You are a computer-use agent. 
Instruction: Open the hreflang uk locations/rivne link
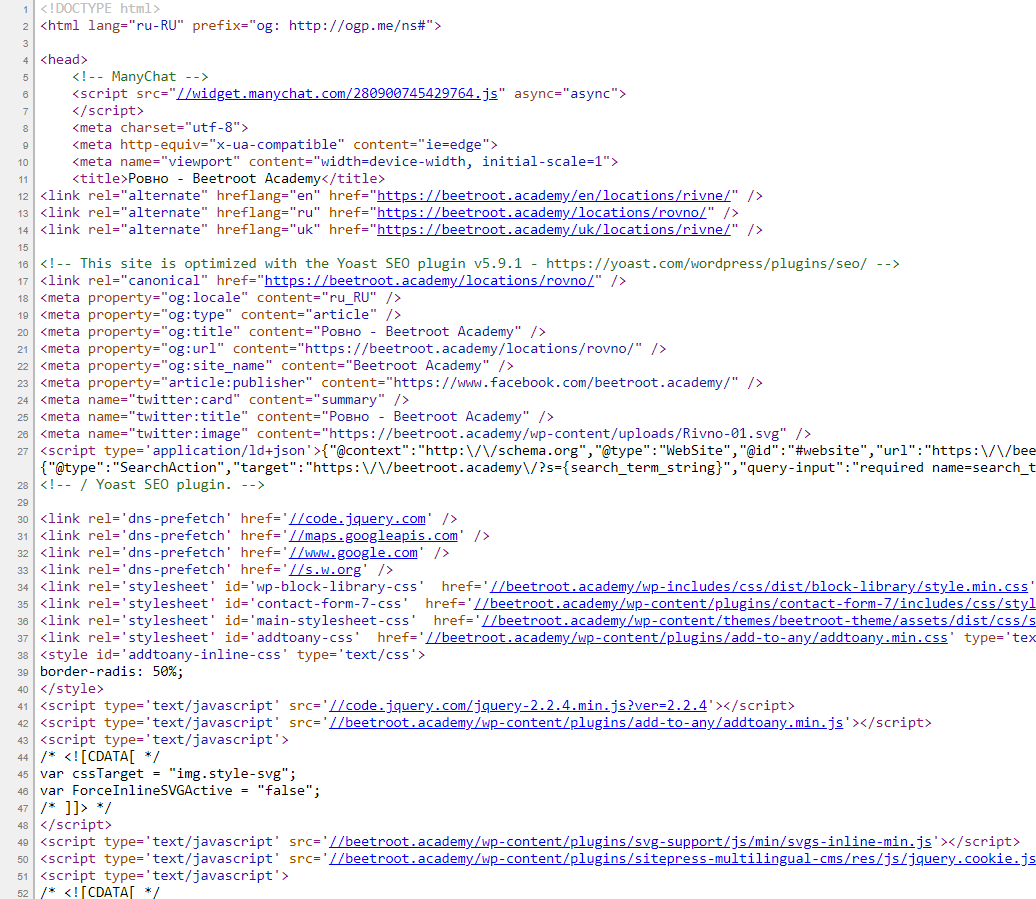click(x=554, y=230)
